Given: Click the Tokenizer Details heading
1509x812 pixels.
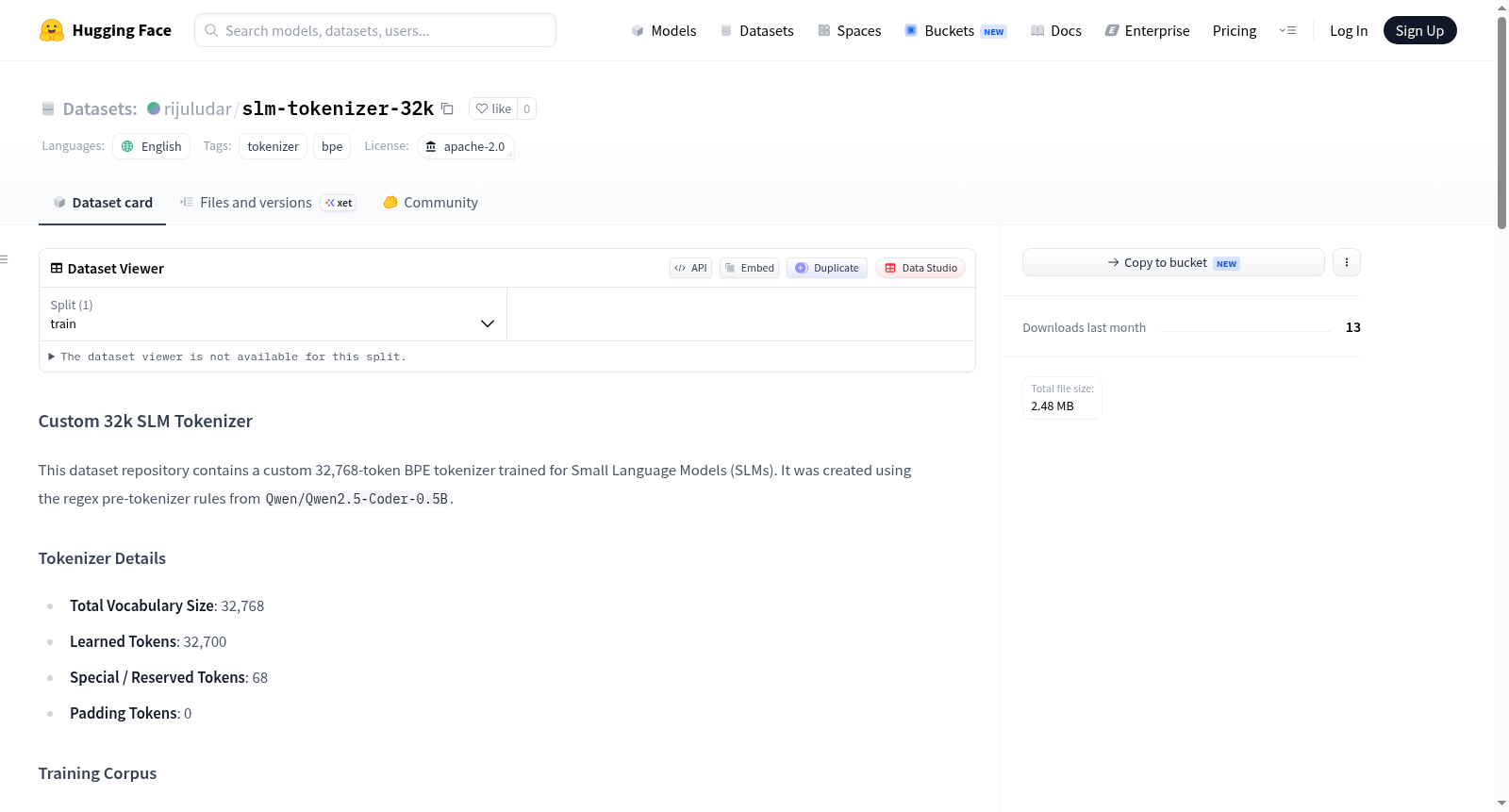Looking at the screenshot, I should pyautogui.click(x=102, y=558).
